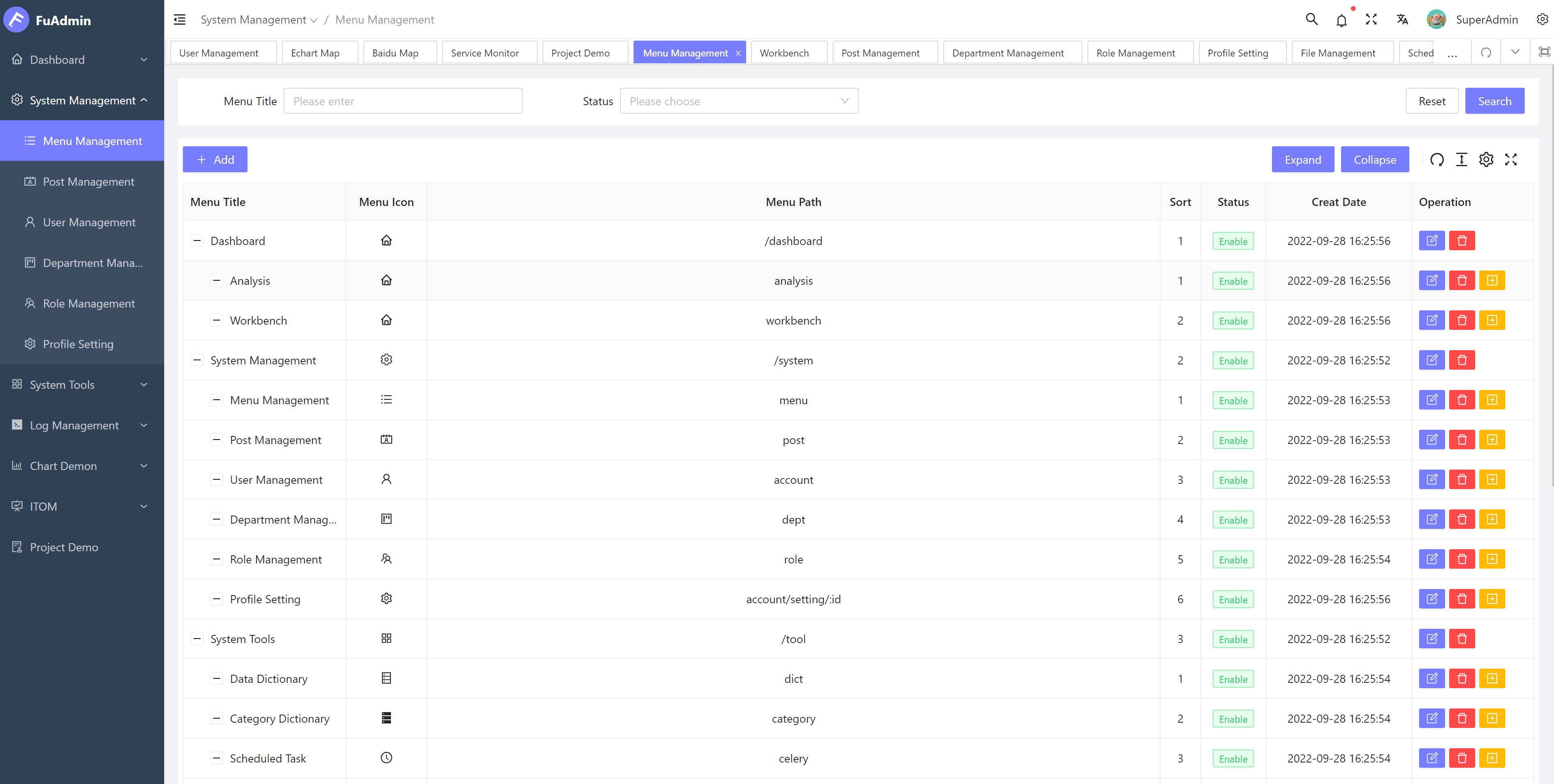Open table column settings gear
This screenshot has height=784, width=1554.
point(1486,160)
